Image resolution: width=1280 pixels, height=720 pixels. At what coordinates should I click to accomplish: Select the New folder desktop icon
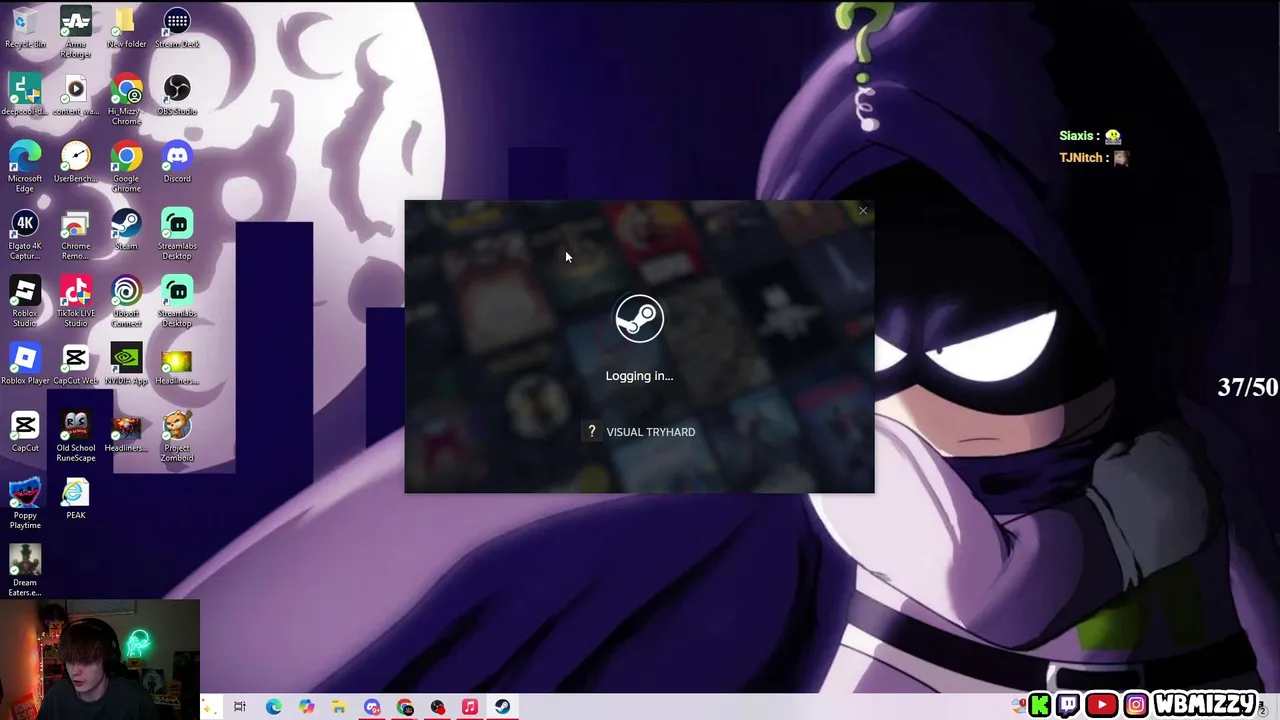click(x=126, y=28)
